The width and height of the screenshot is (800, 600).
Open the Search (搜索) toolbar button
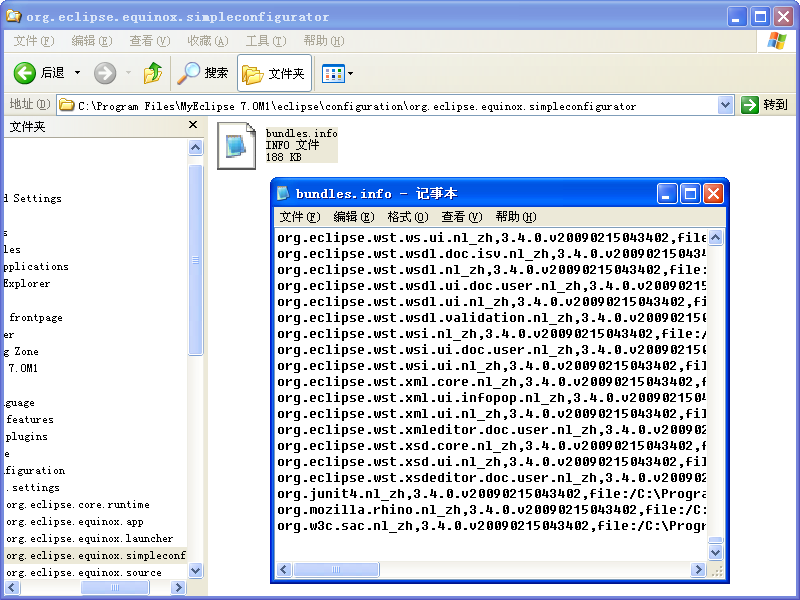pyautogui.click(x=203, y=73)
